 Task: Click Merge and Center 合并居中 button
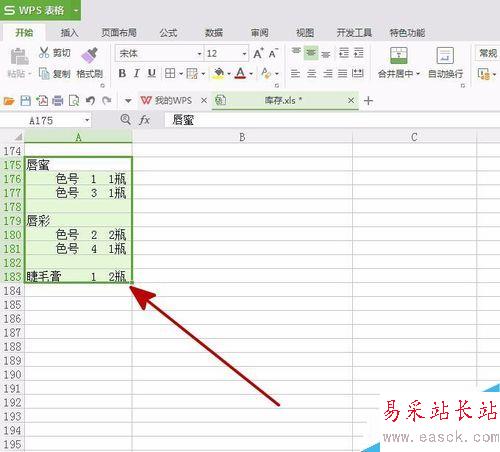click(399, 62)
